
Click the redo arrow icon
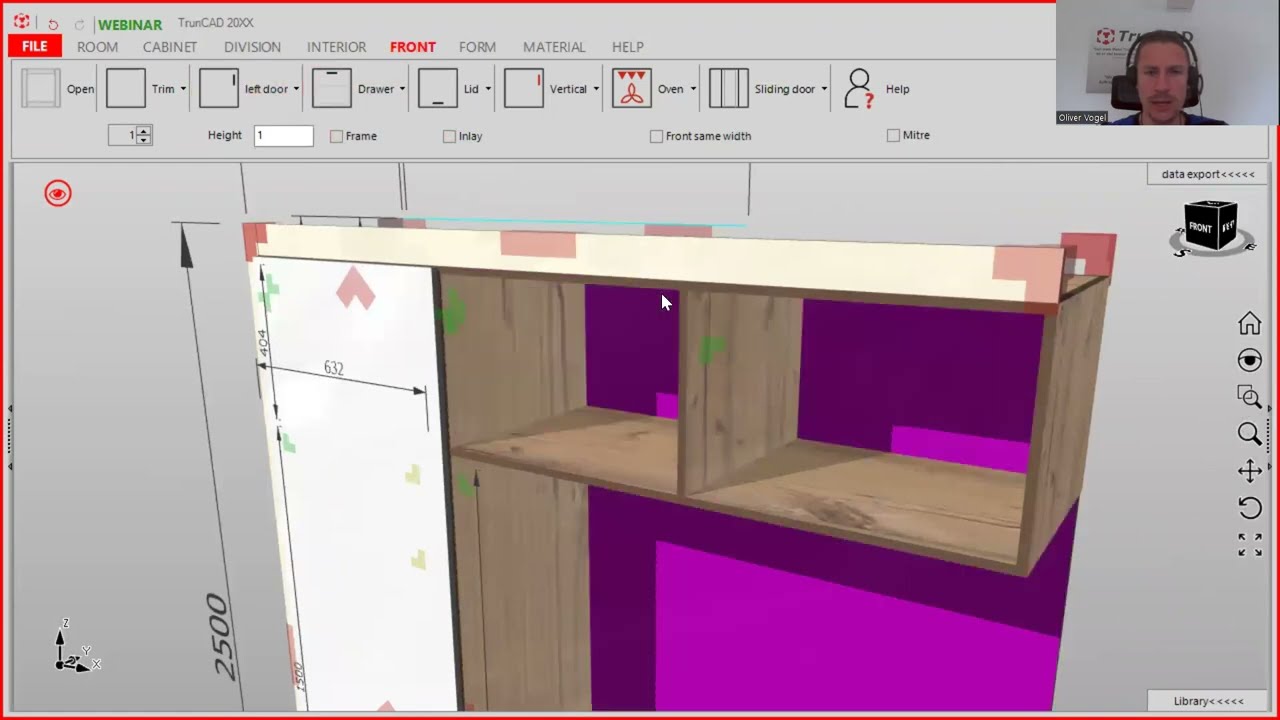pos(80,24)
